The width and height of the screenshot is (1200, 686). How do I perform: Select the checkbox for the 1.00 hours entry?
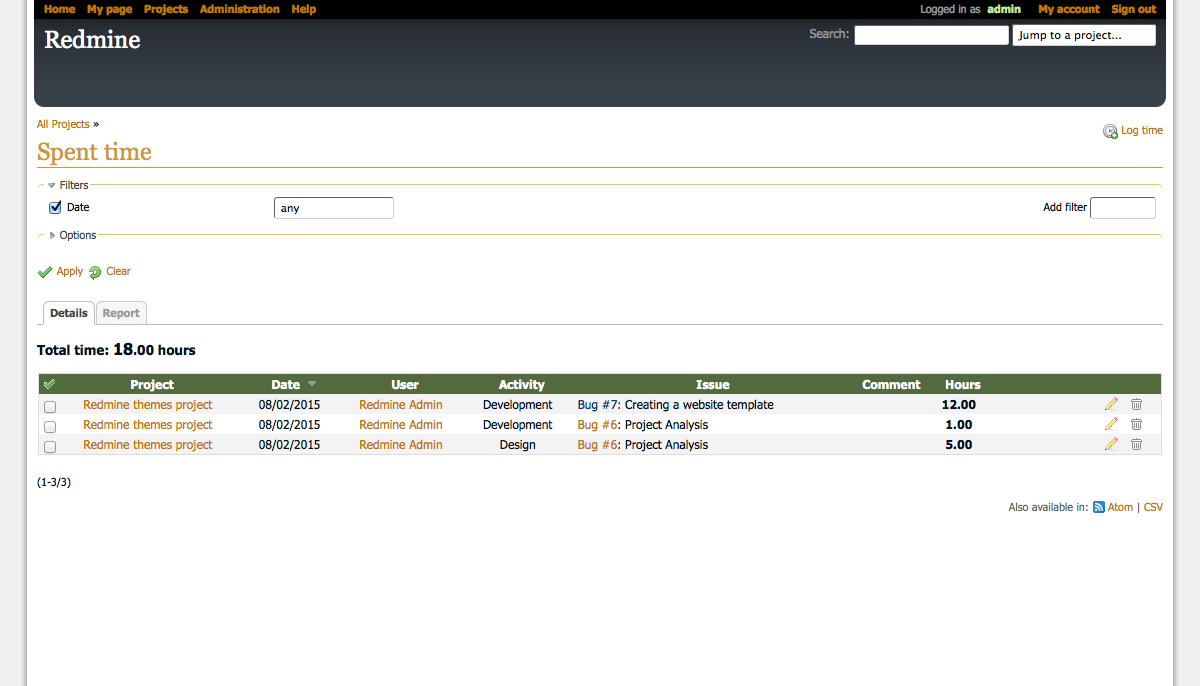(x=50, y=426)
